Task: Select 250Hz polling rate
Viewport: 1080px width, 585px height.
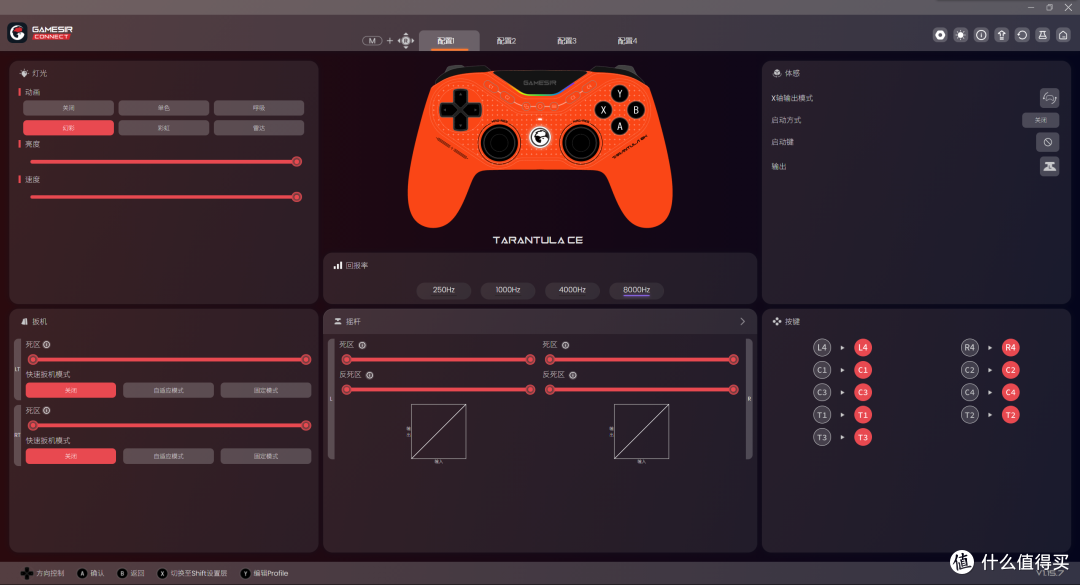Action: (x=444, y=290)
